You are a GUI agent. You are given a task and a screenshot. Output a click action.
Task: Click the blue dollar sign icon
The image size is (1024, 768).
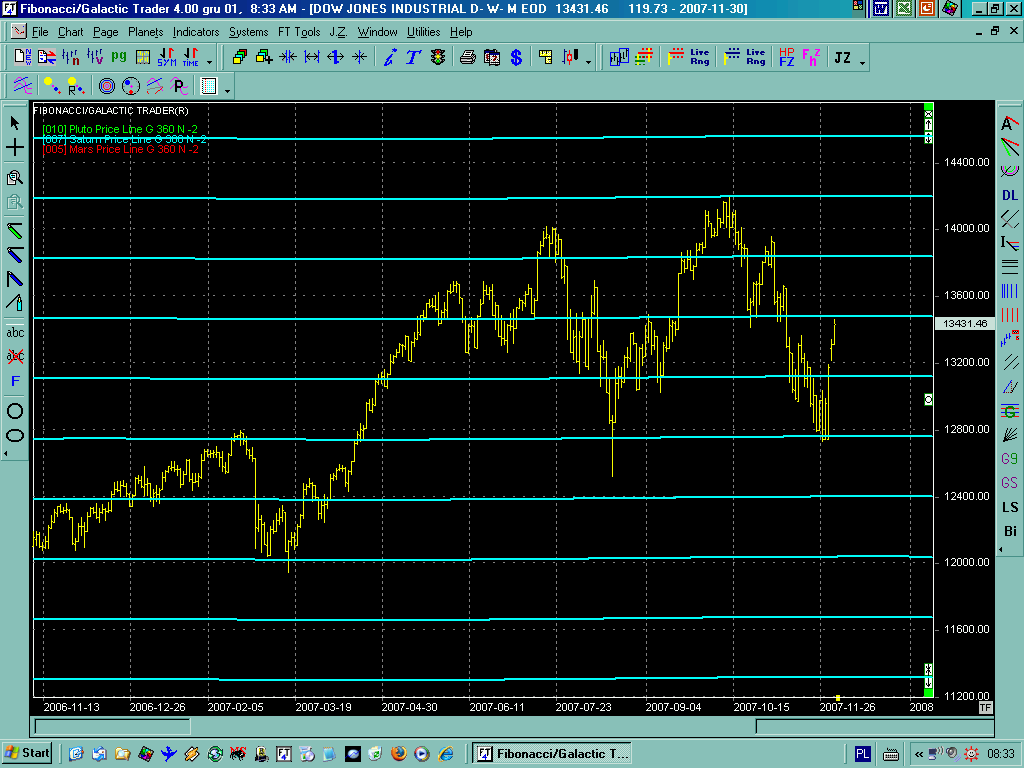click(x=516, y=57)
